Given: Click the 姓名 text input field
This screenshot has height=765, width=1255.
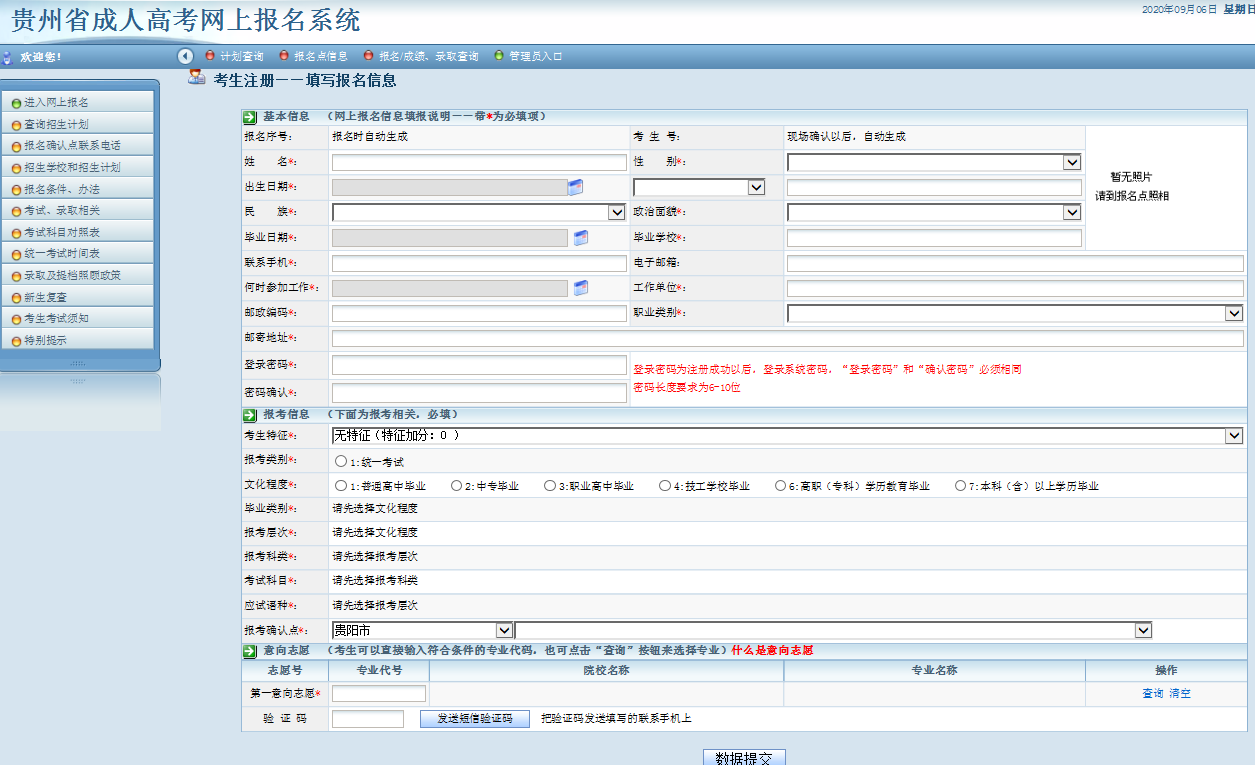Looking at the screenshot, I should coord(479,162).
